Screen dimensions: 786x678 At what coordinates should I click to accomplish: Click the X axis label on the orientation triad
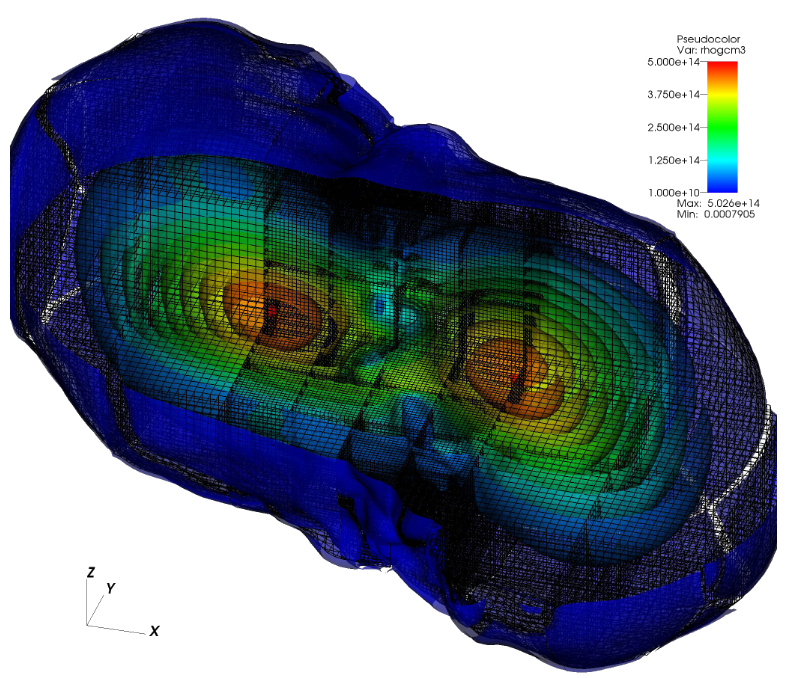pyautogui.click(x=155, y=630)
